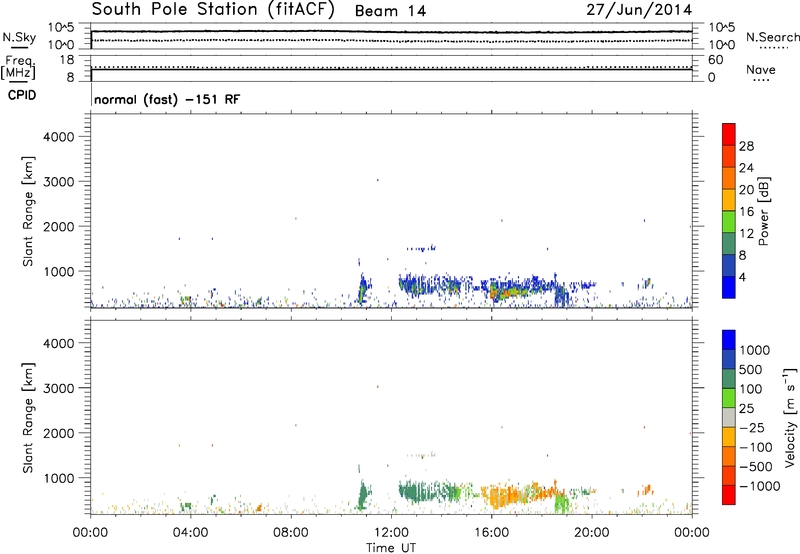800x554 pixels.
Task: Click the 'CPID' label
Action: 22,95
